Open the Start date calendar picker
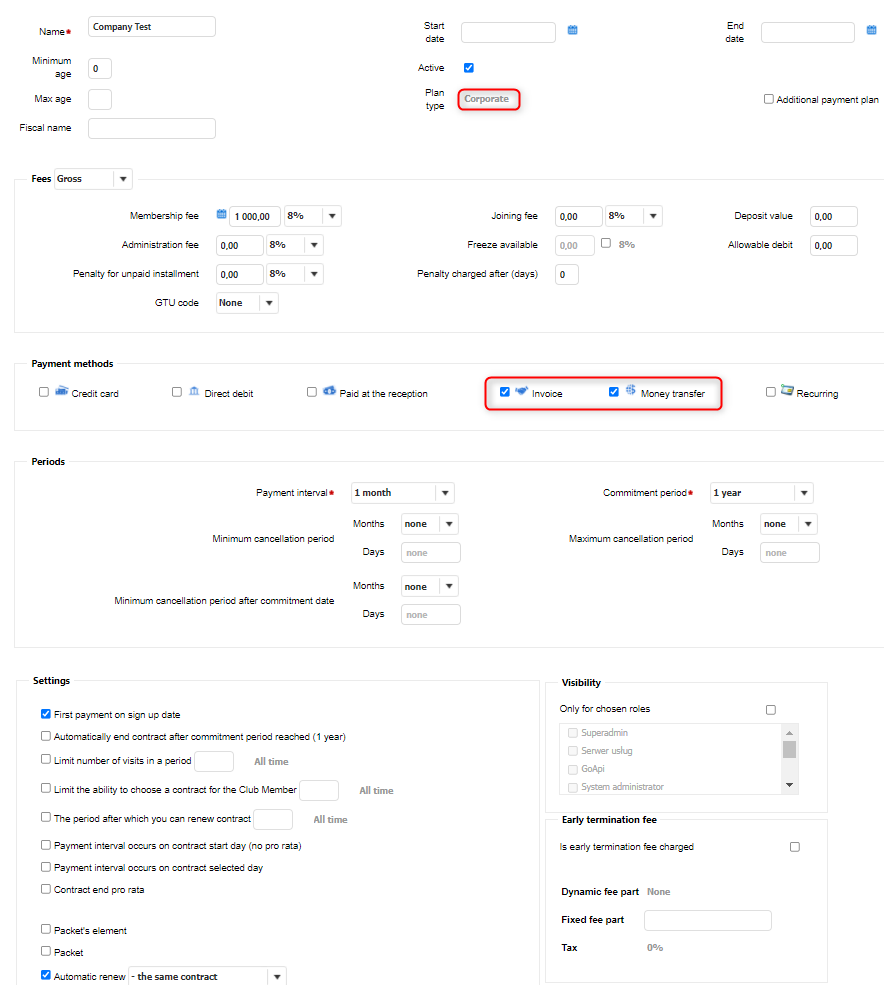The width and height of the screenshot is (884, 985). (573, 30)
